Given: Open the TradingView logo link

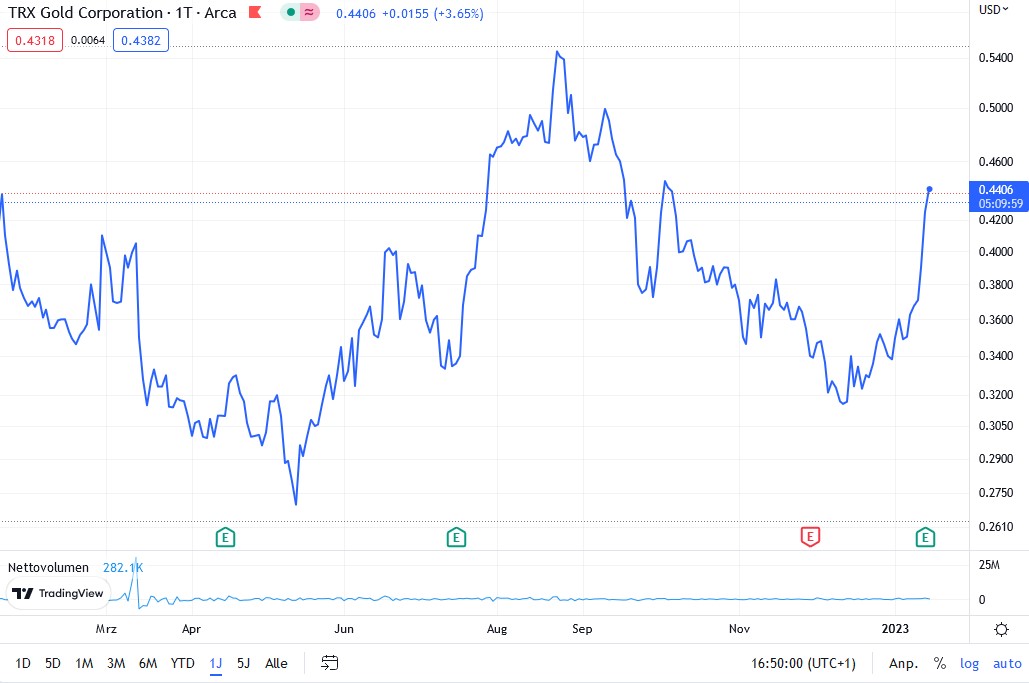Looking at the screenshot, I should point(58,593).
